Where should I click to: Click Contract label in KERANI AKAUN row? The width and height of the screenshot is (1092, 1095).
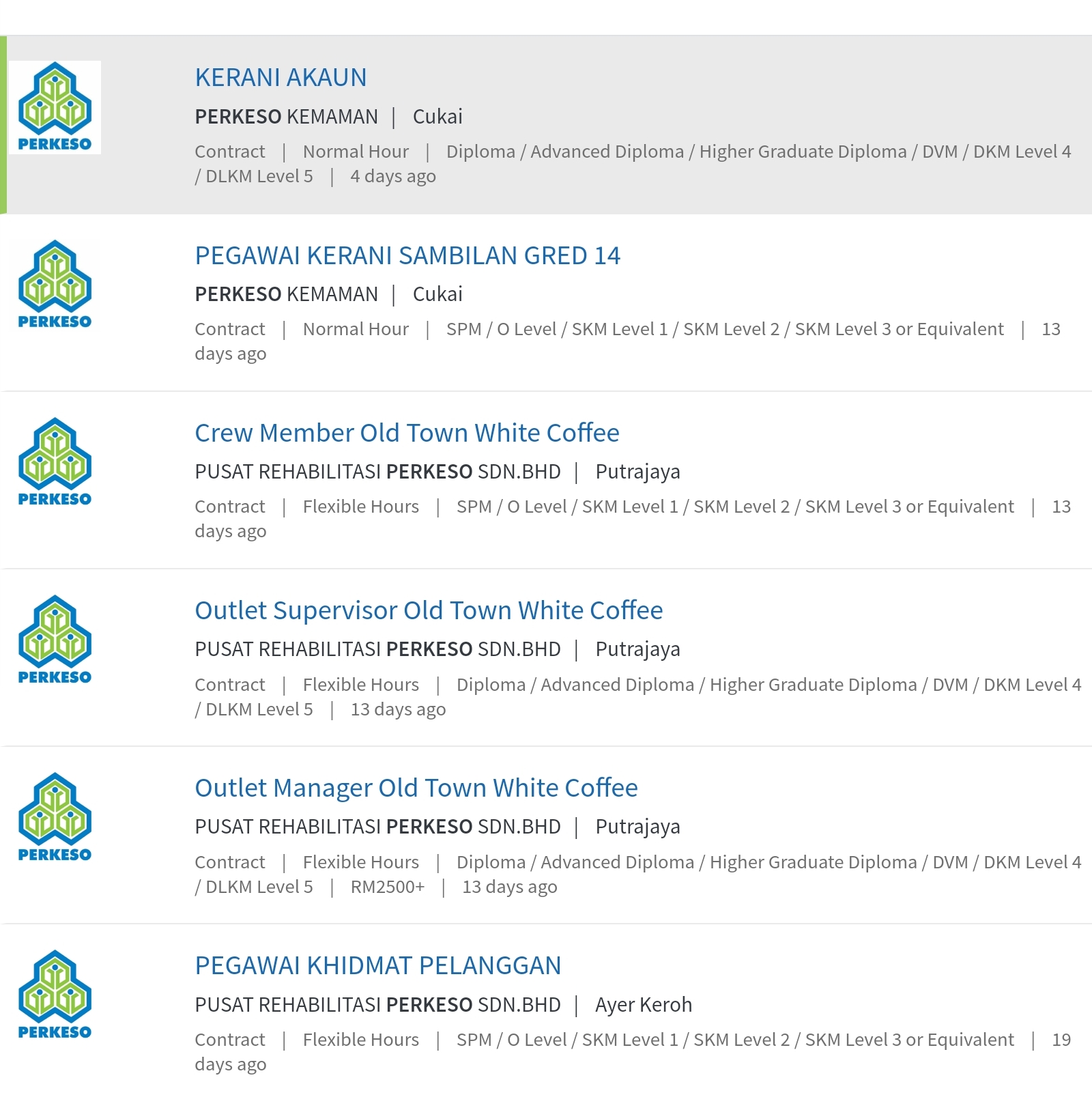[x=230, y=152]
